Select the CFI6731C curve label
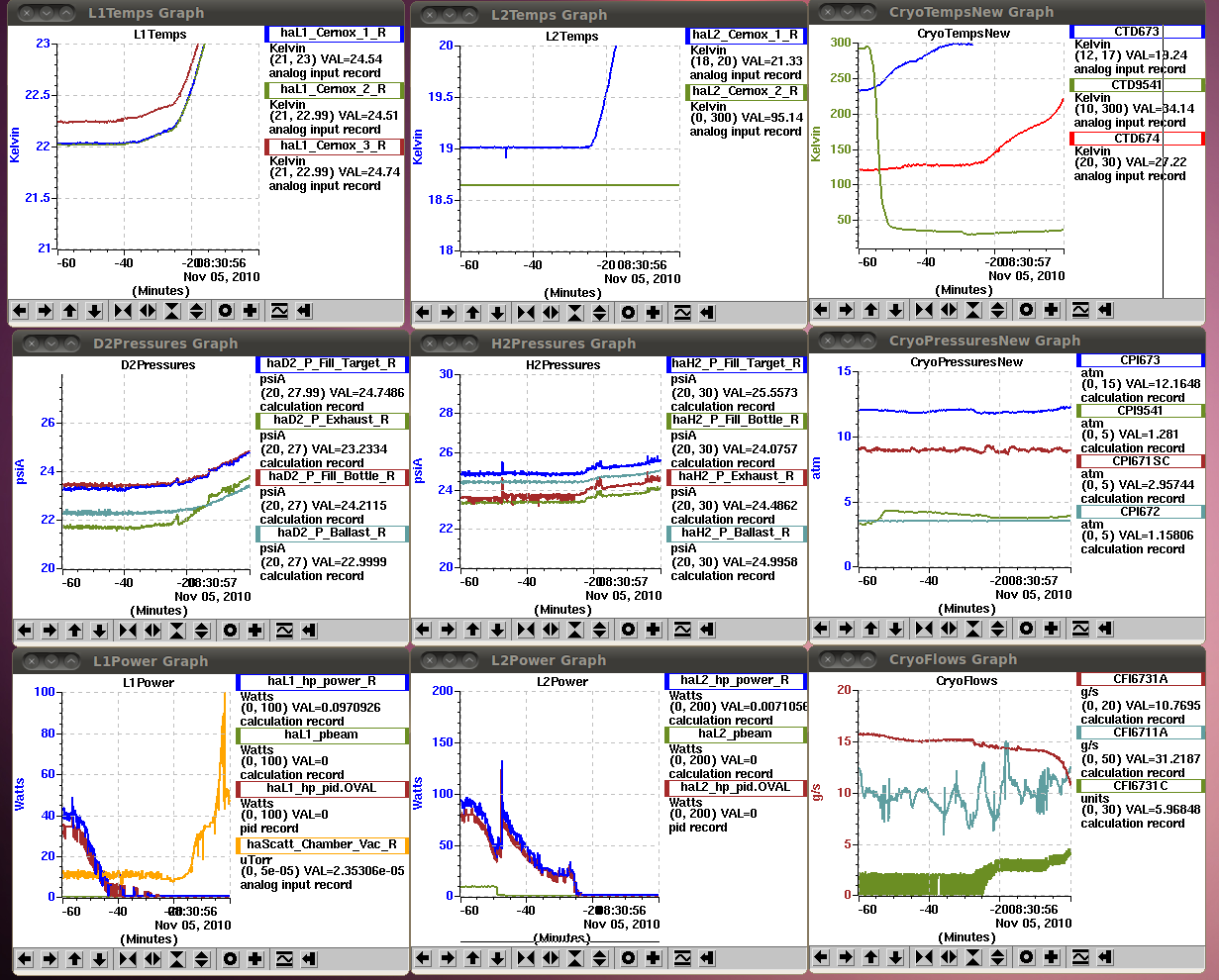Screen dimensions: 1219x980 coord(1141,786)
